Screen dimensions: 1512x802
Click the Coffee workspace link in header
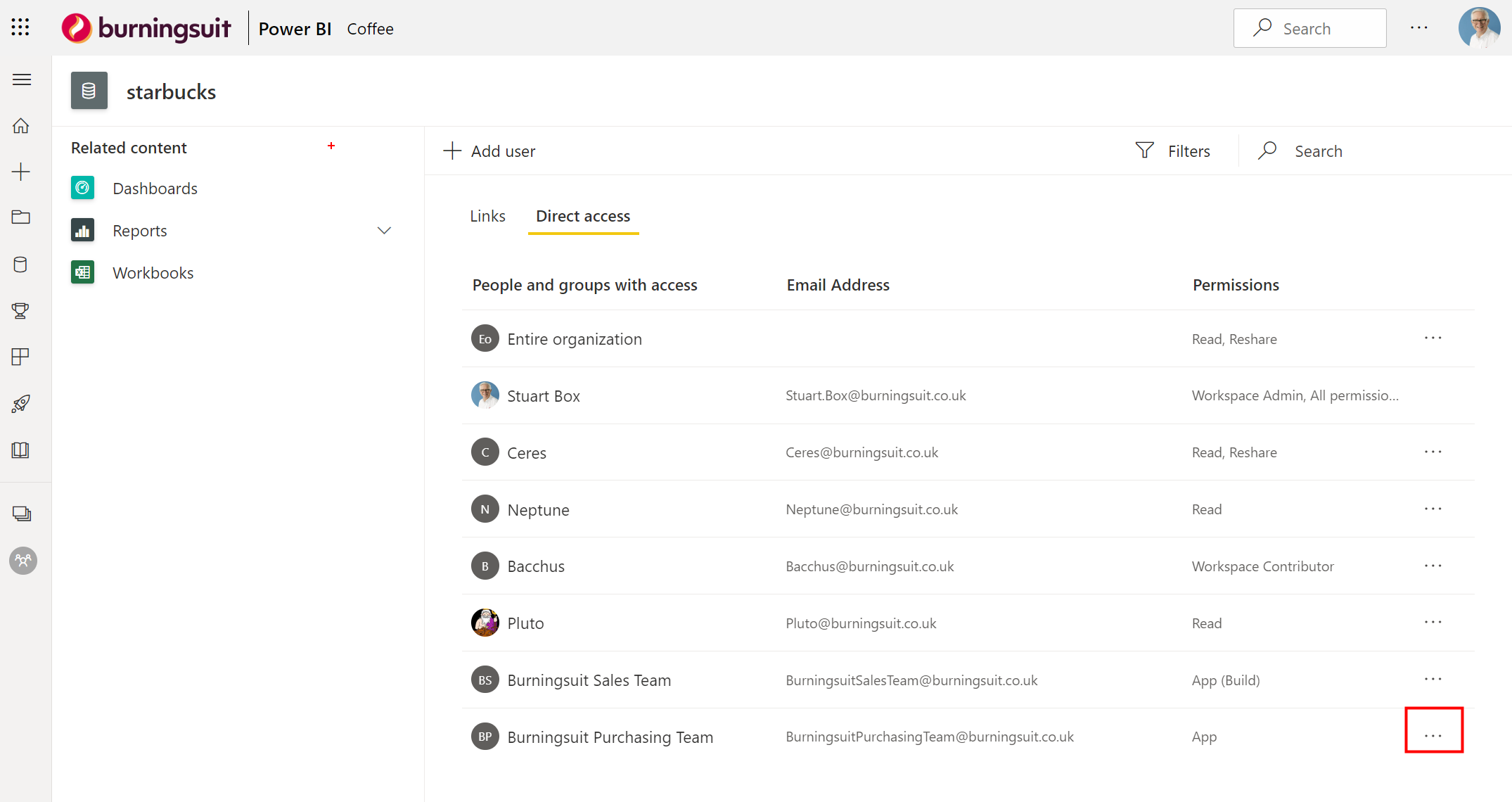click(x=370, y=29)
